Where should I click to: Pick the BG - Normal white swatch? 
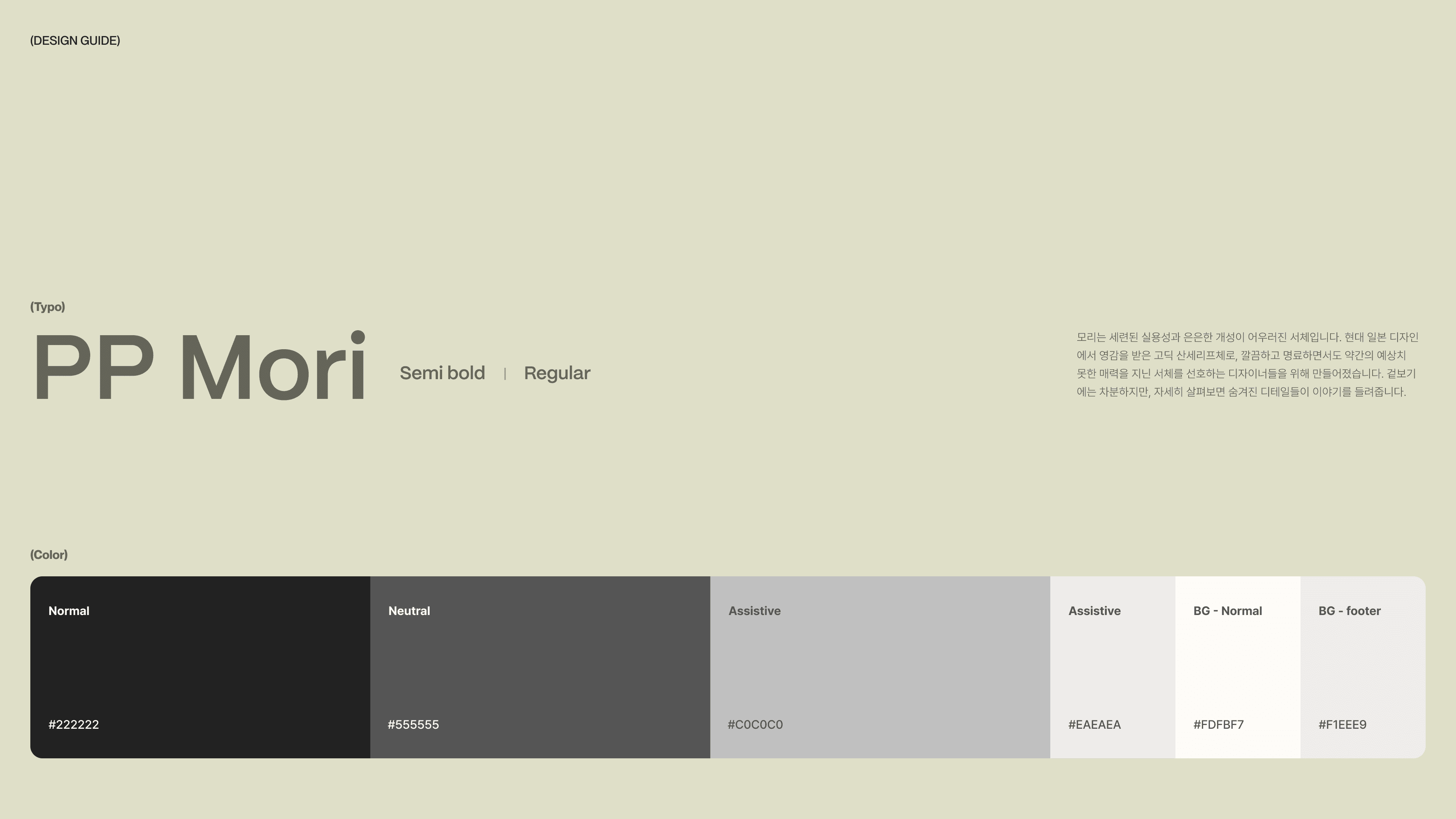pos(1237,667)
